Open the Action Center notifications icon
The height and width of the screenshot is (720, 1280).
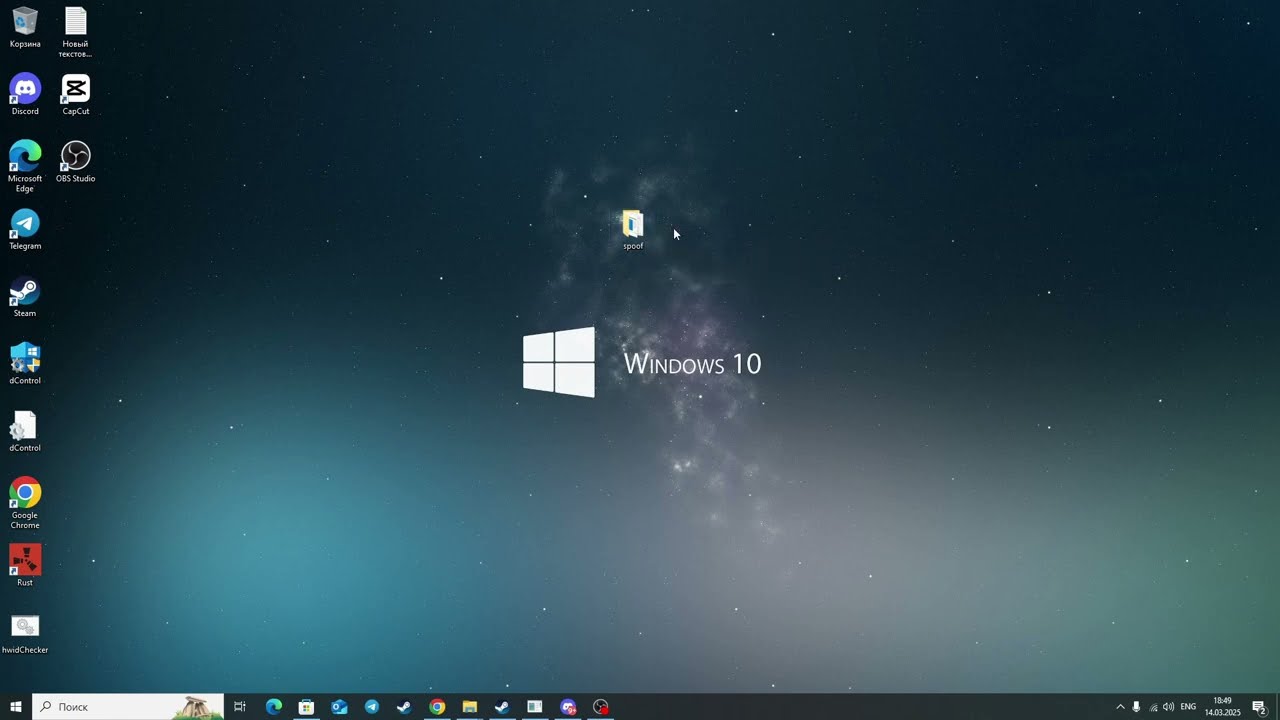pyautogui.click(x=1259, y=707)
